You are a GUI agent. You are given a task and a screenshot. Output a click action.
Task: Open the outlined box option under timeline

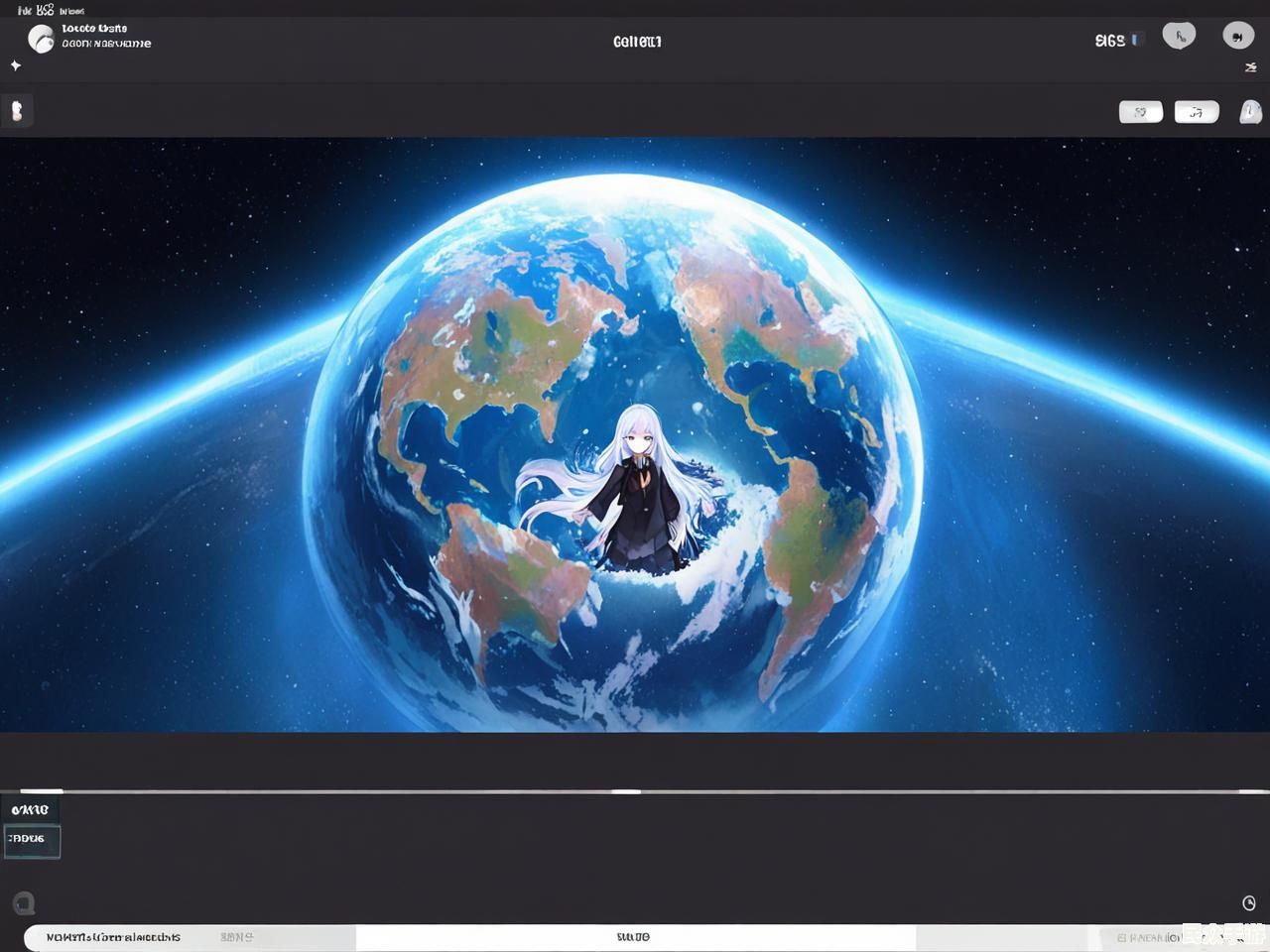(32, 840)
